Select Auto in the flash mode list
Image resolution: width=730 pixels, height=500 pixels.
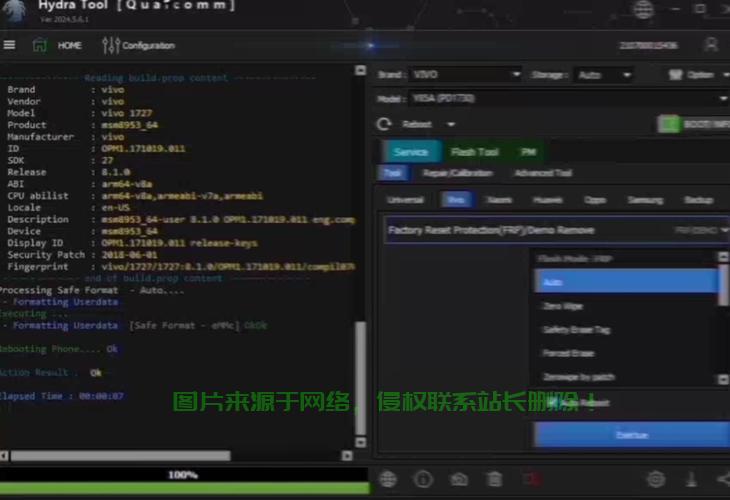click(x=626, y=282)
